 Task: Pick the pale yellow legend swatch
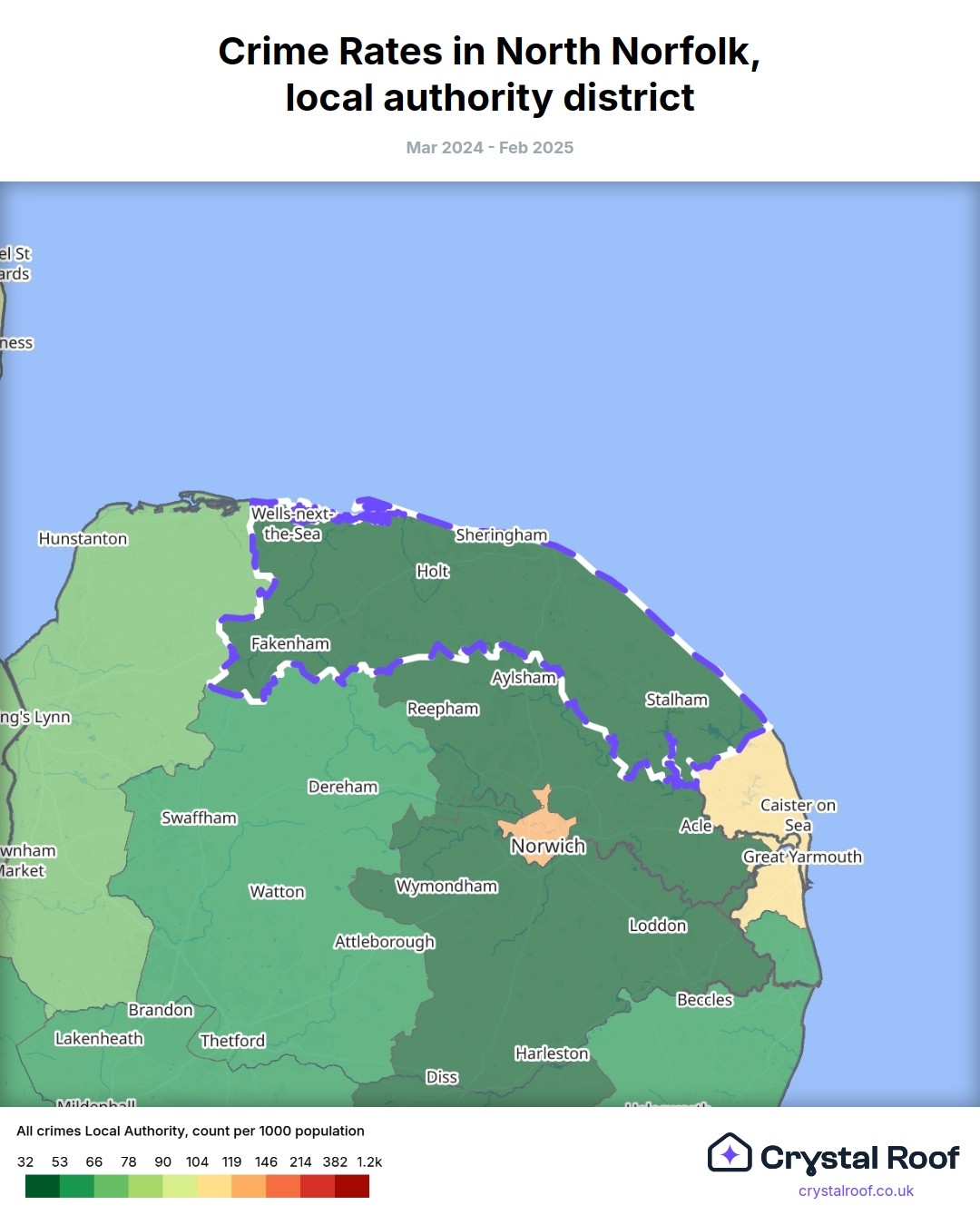coord(214,1186)
